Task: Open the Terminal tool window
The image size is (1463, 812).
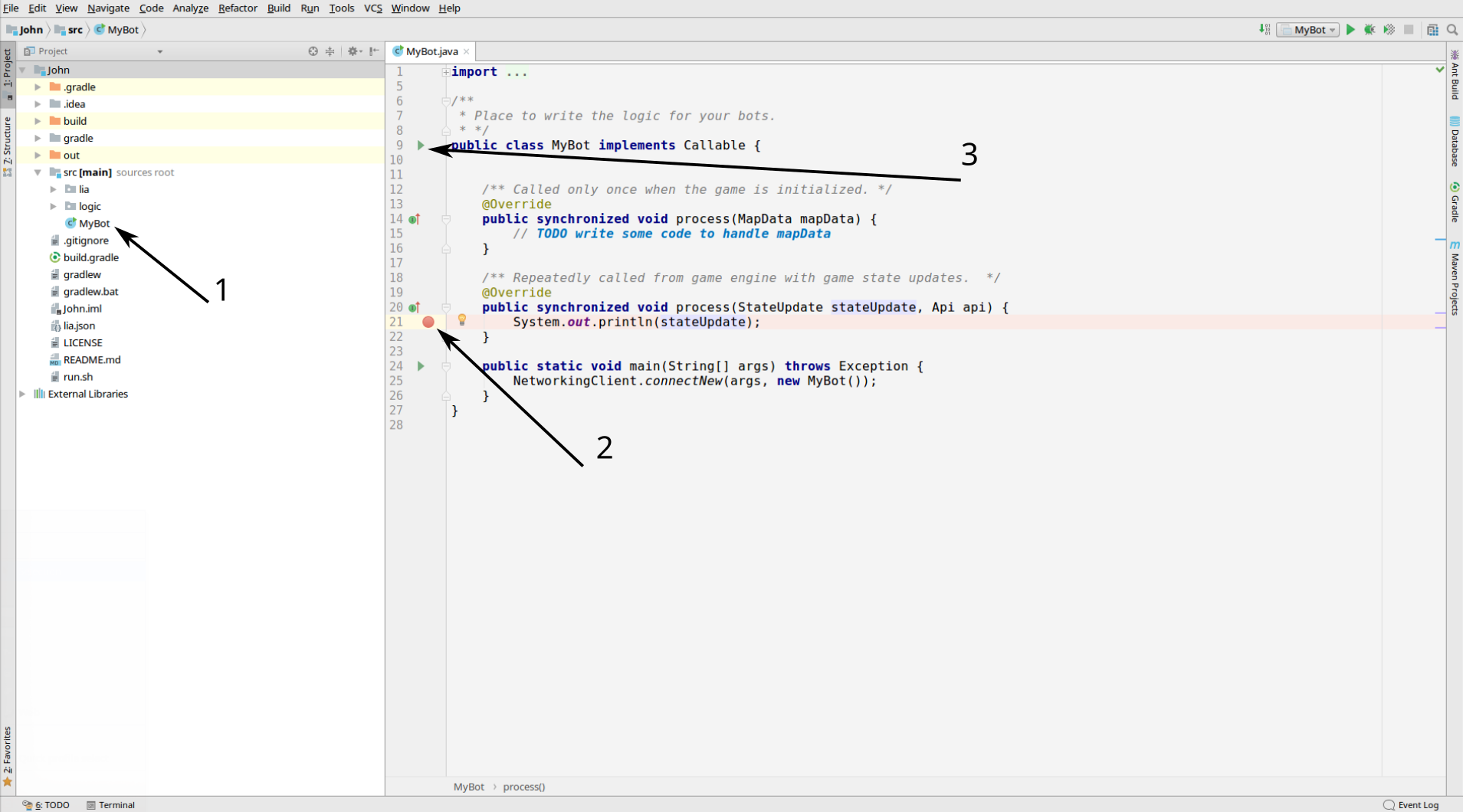Action: pos(111,804)
